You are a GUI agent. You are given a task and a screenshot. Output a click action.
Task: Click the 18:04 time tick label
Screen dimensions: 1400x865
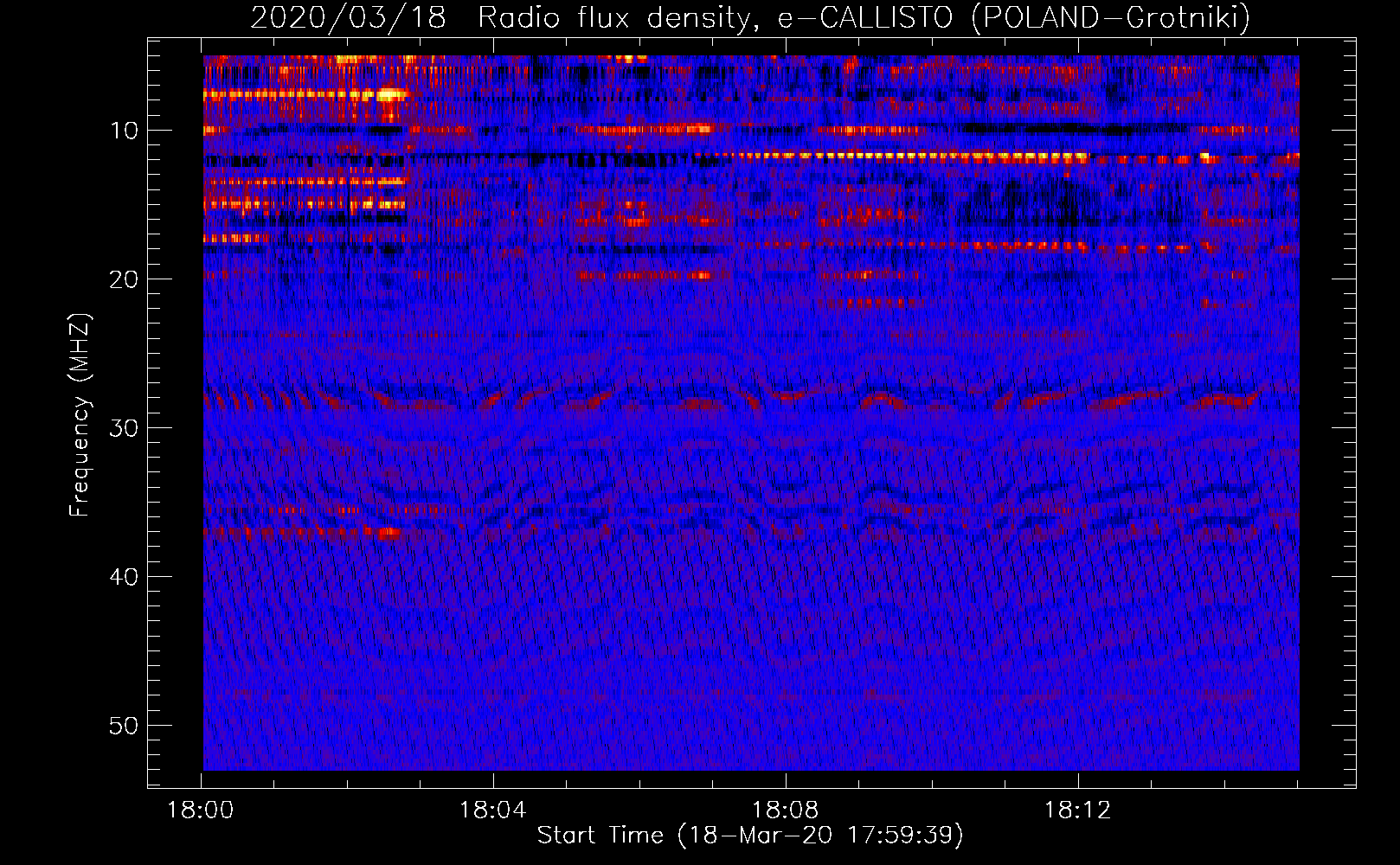pyautogui.click(x=493, y=811)
